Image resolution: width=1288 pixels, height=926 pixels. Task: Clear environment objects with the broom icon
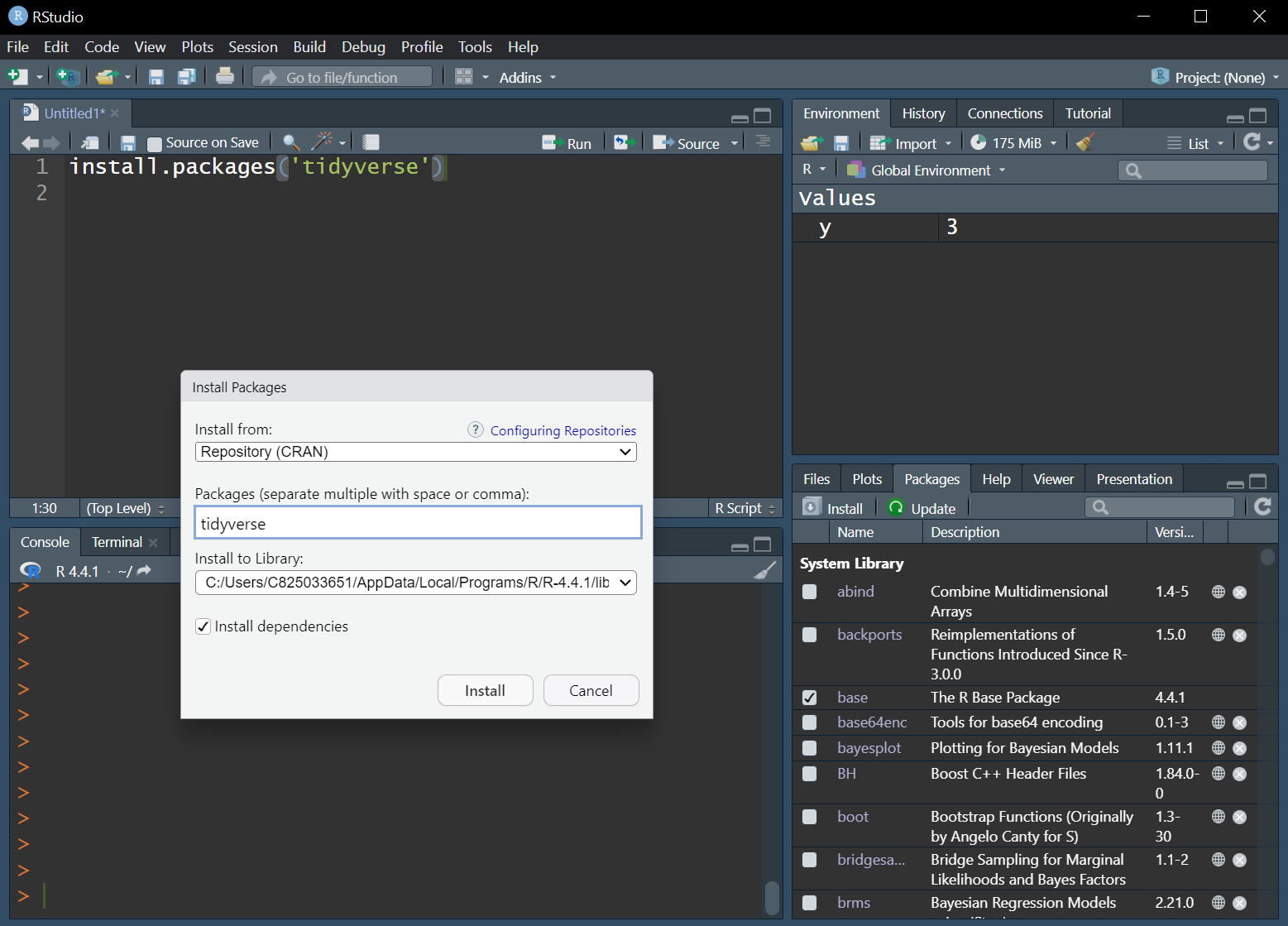tap(1085, 143)
